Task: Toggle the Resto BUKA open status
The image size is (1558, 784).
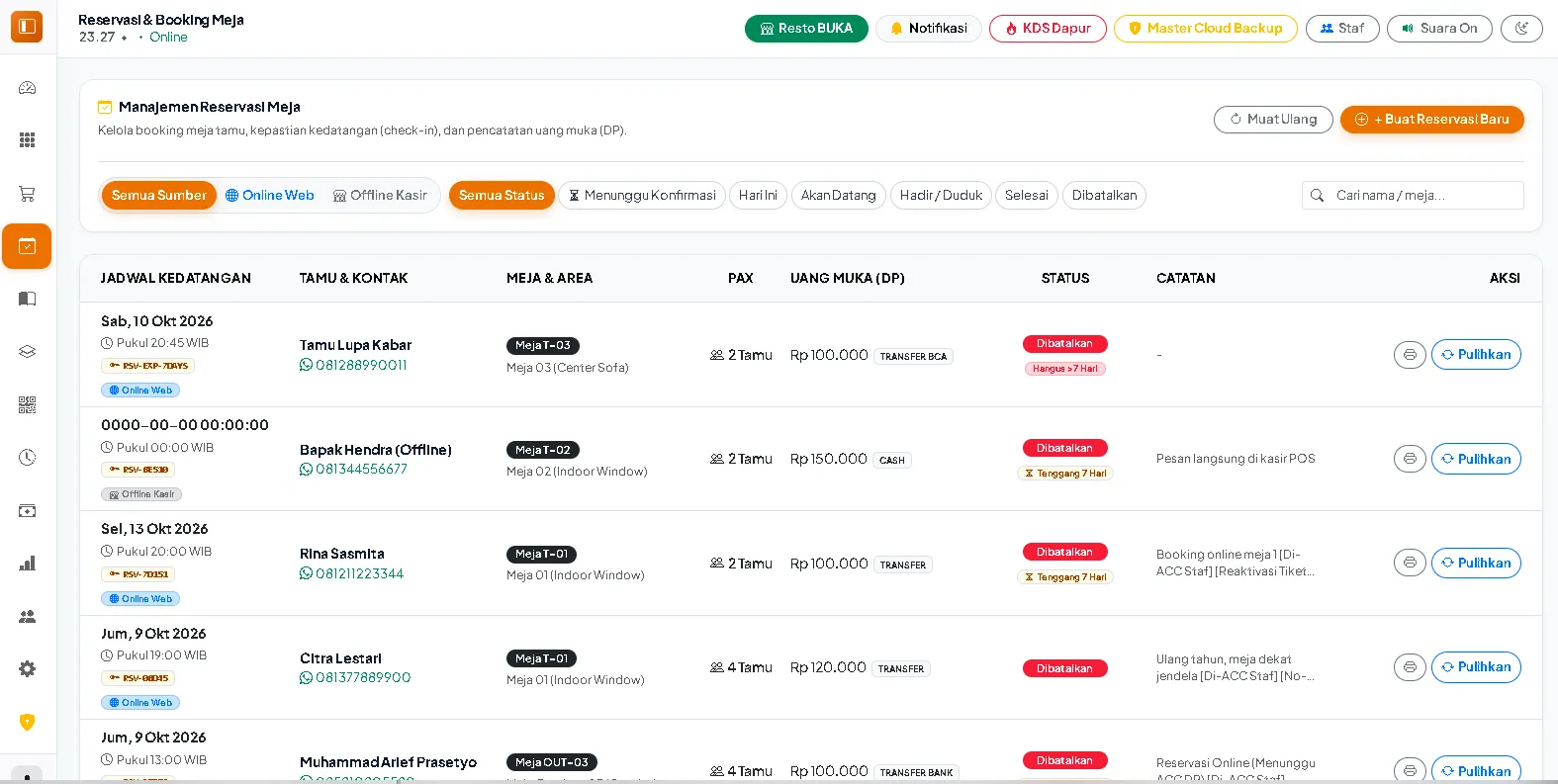Action: [x=806, y=29]
